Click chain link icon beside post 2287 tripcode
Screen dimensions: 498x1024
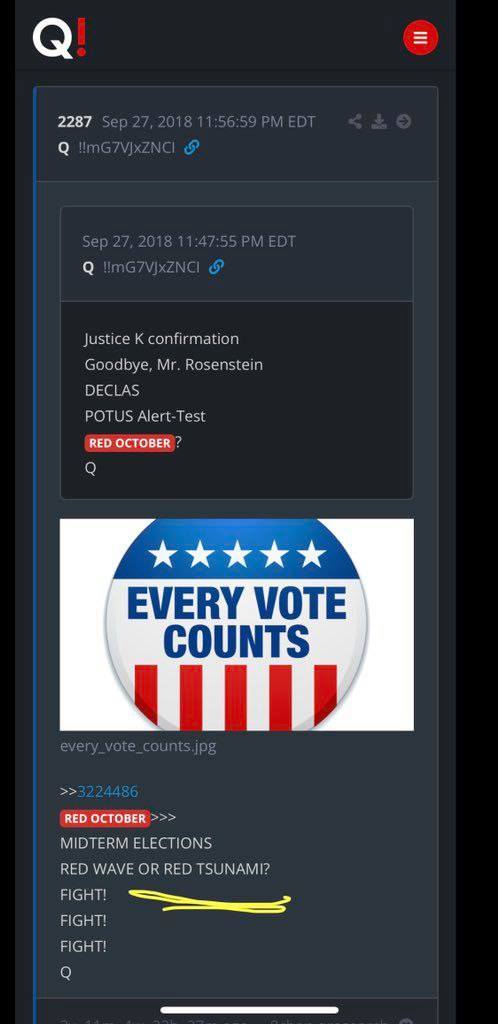tap(191, 148)
